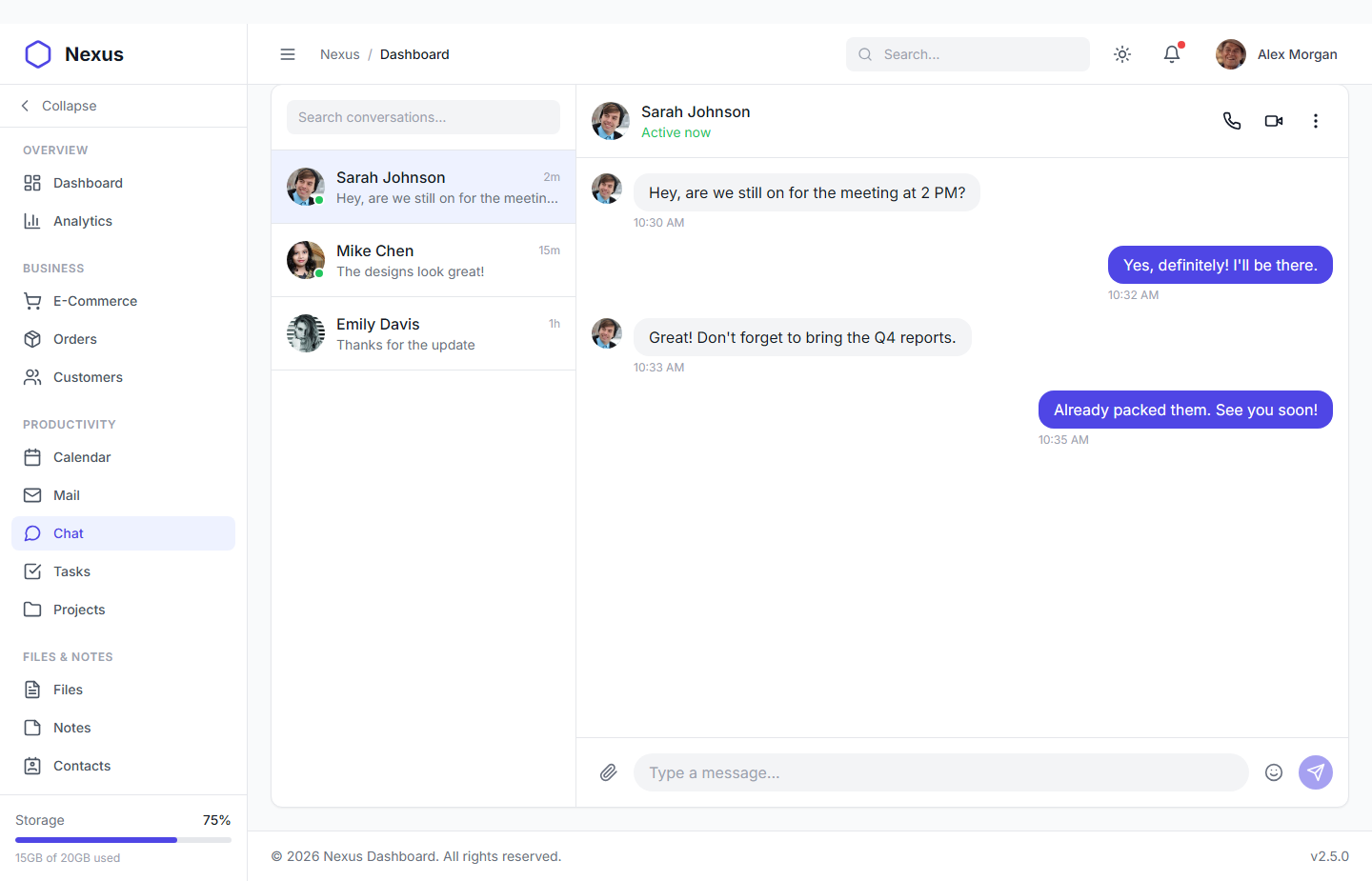Toggle light/dark theme sun icon
Image resolution: width=1372 pixels, height=881 pixels.
pos(1122,54)
